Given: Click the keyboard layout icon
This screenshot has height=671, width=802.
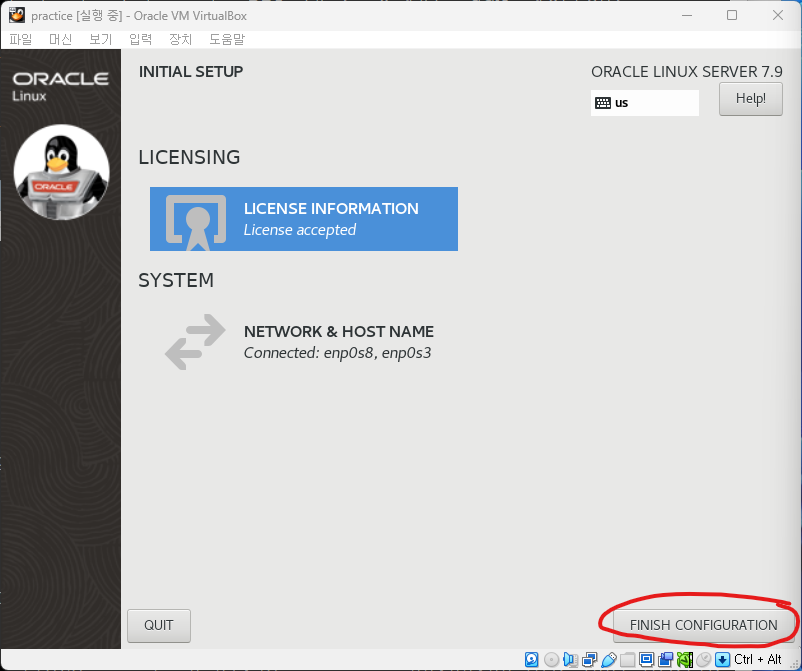Looking at the screenshot, I should [x=603, y=103].
